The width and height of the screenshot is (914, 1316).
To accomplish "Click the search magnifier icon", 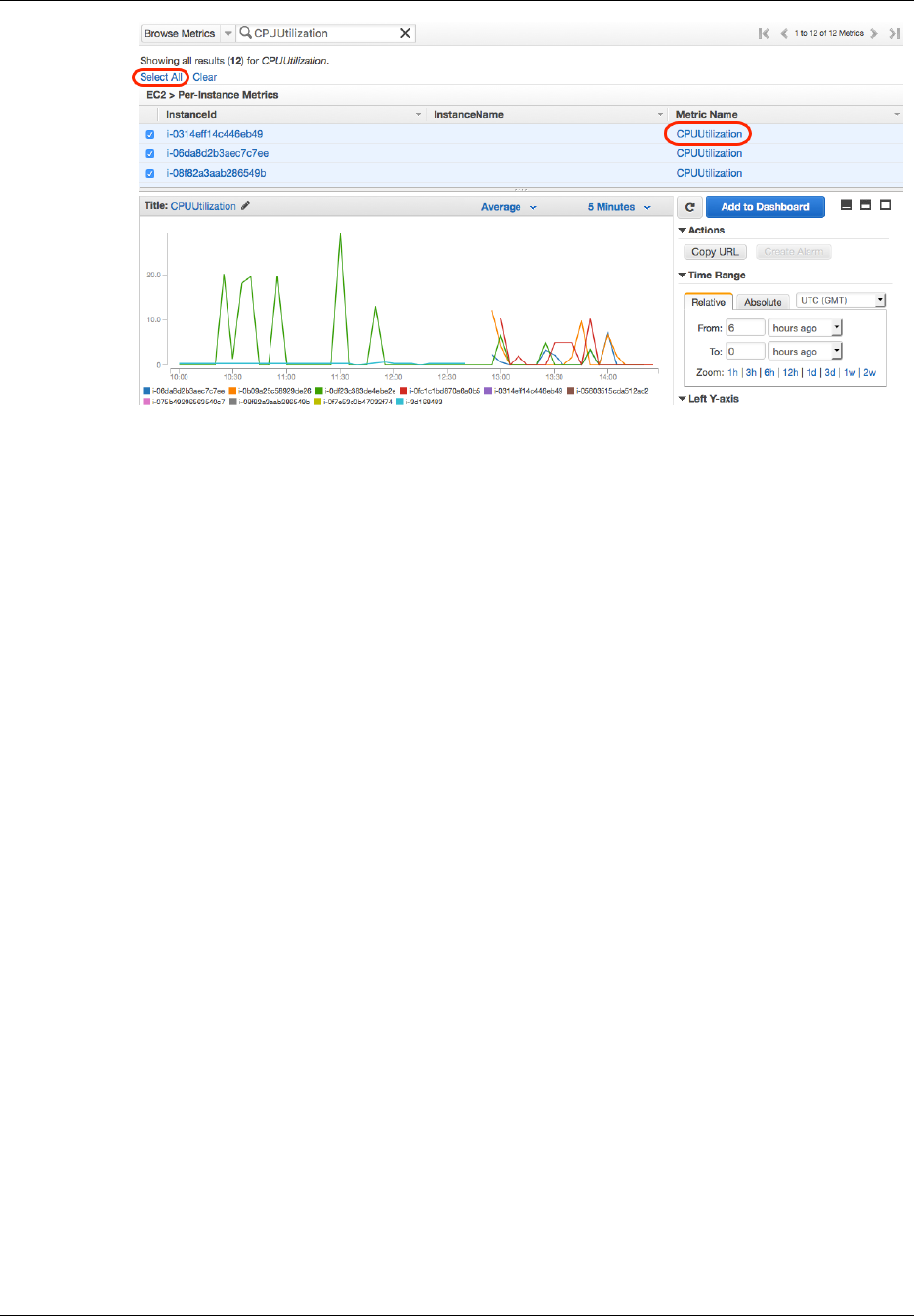I will point(245,33).
